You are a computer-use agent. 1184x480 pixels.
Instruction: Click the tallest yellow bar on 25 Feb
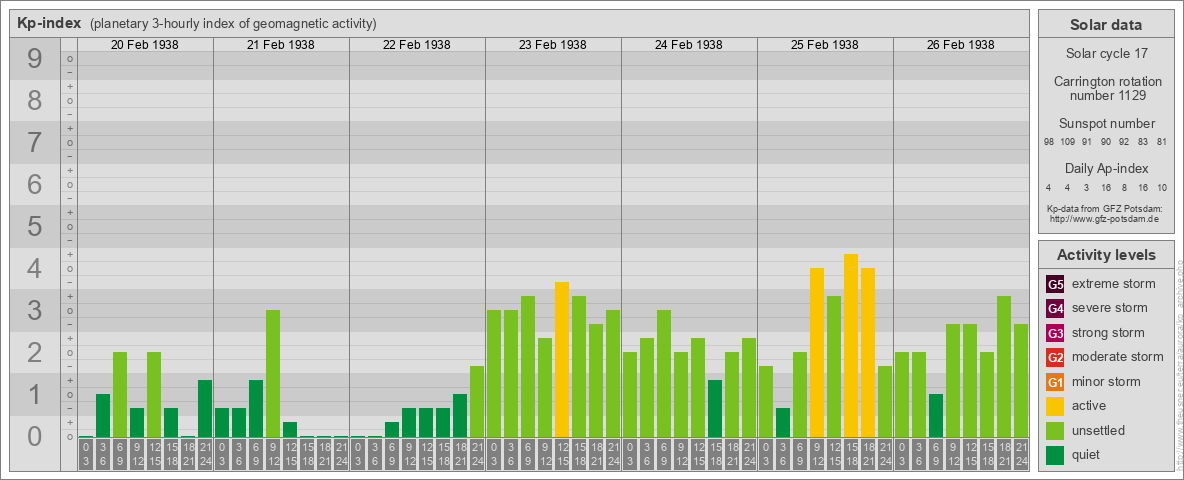(x=851, y=345)
